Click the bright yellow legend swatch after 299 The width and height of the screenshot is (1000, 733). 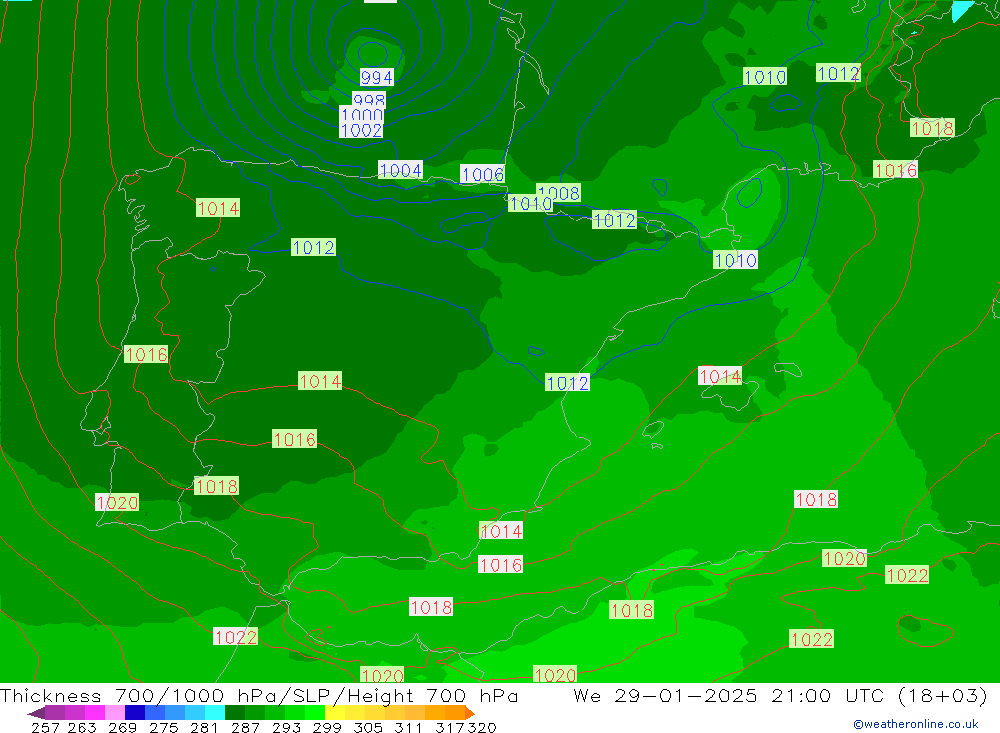pyautogui.click(x=335, y=713)
